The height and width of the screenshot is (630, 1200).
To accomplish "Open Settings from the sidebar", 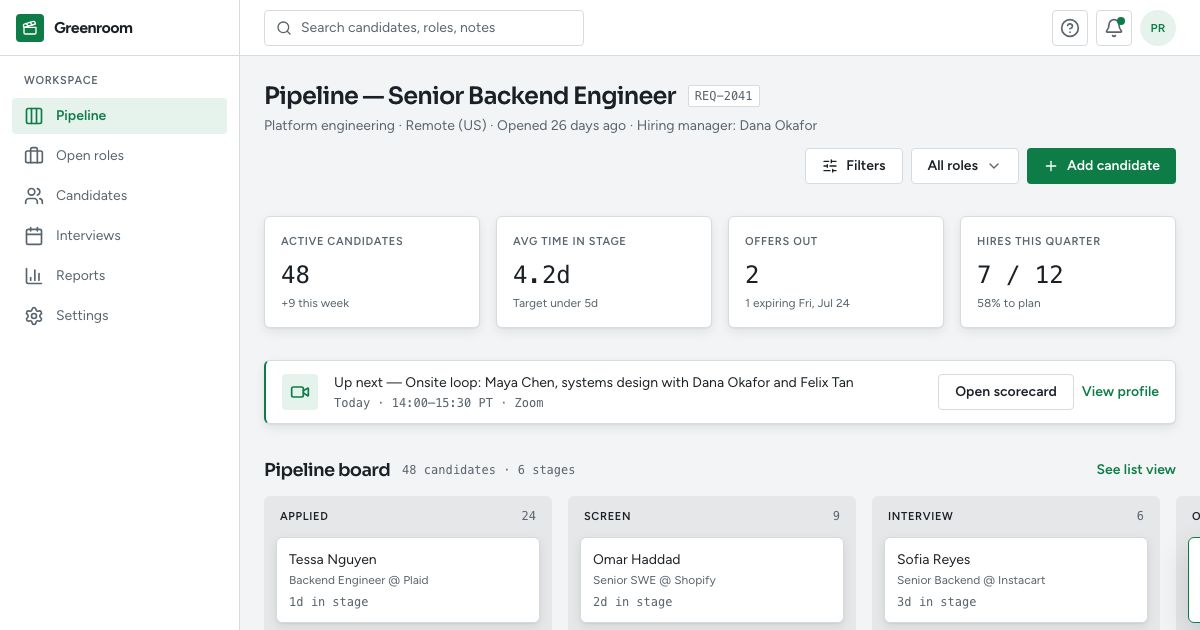I will (120, 316).
